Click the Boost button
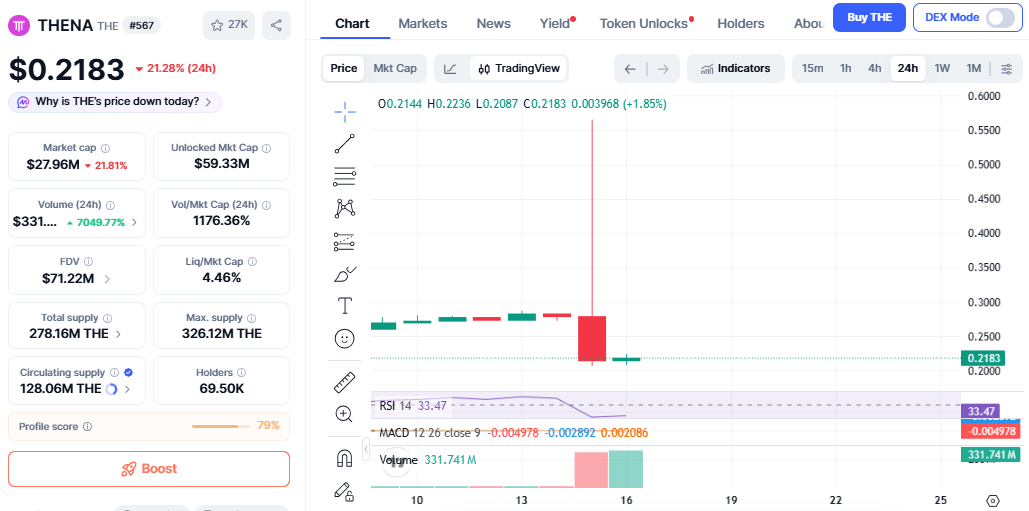Screen dimensions: 1029x511 click(x=149, y=469)
